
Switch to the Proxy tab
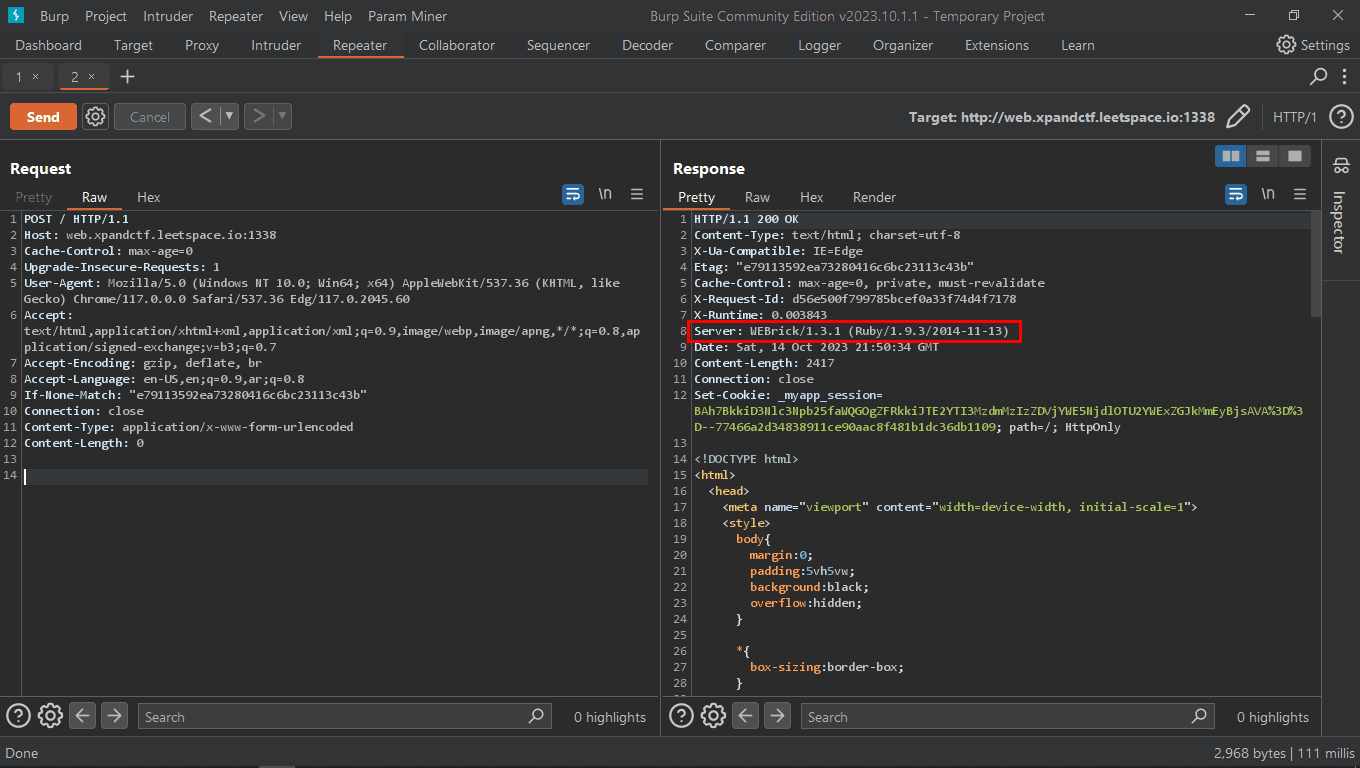coord(202,45)
